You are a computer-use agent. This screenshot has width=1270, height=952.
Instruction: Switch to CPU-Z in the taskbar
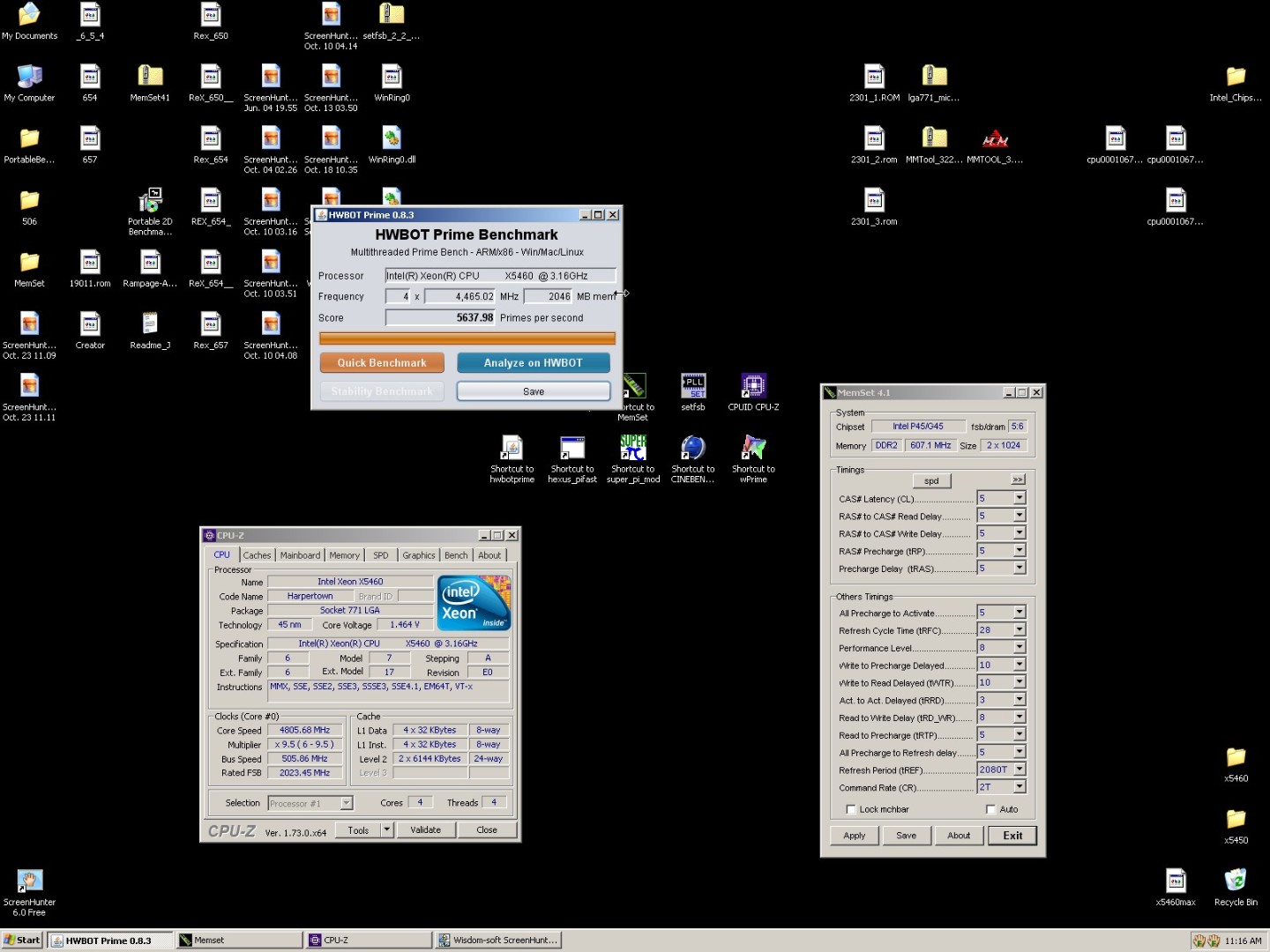pos(368,941)
